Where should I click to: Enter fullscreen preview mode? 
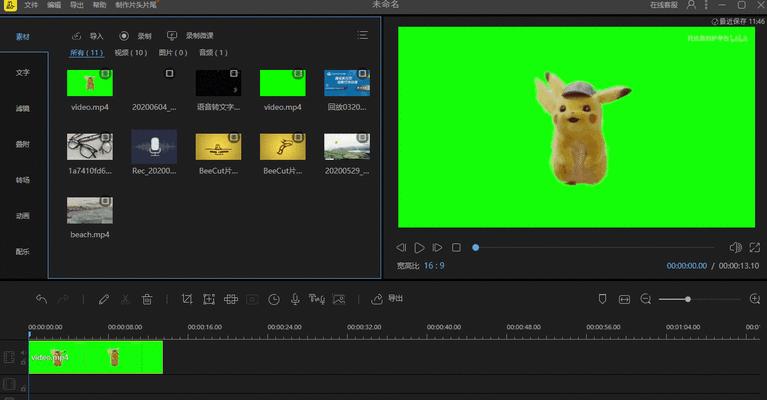pos(754,247)
